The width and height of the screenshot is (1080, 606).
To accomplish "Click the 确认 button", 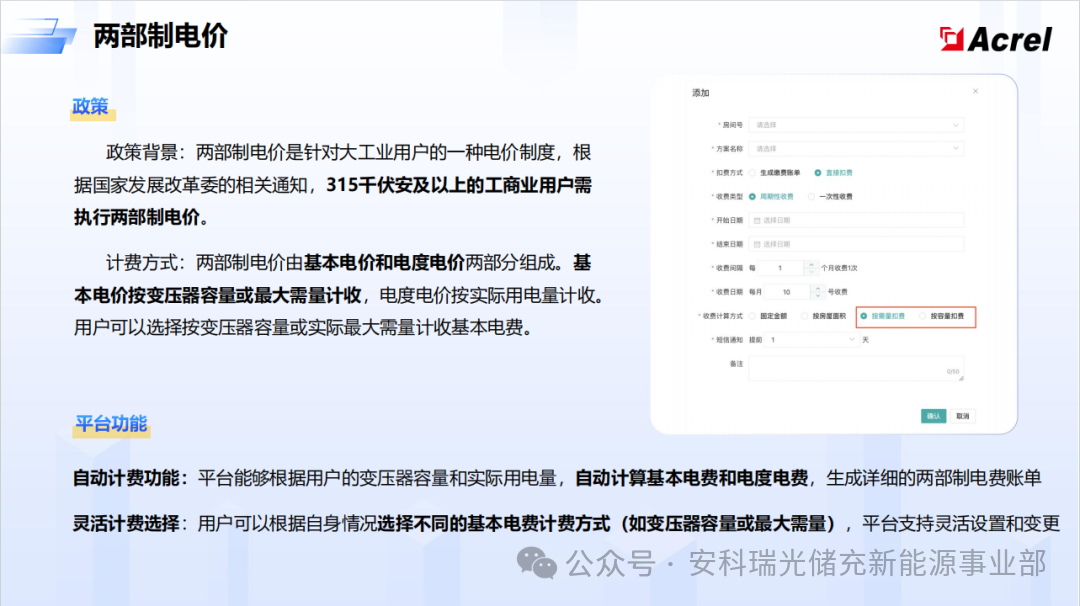I will point(933,416).
